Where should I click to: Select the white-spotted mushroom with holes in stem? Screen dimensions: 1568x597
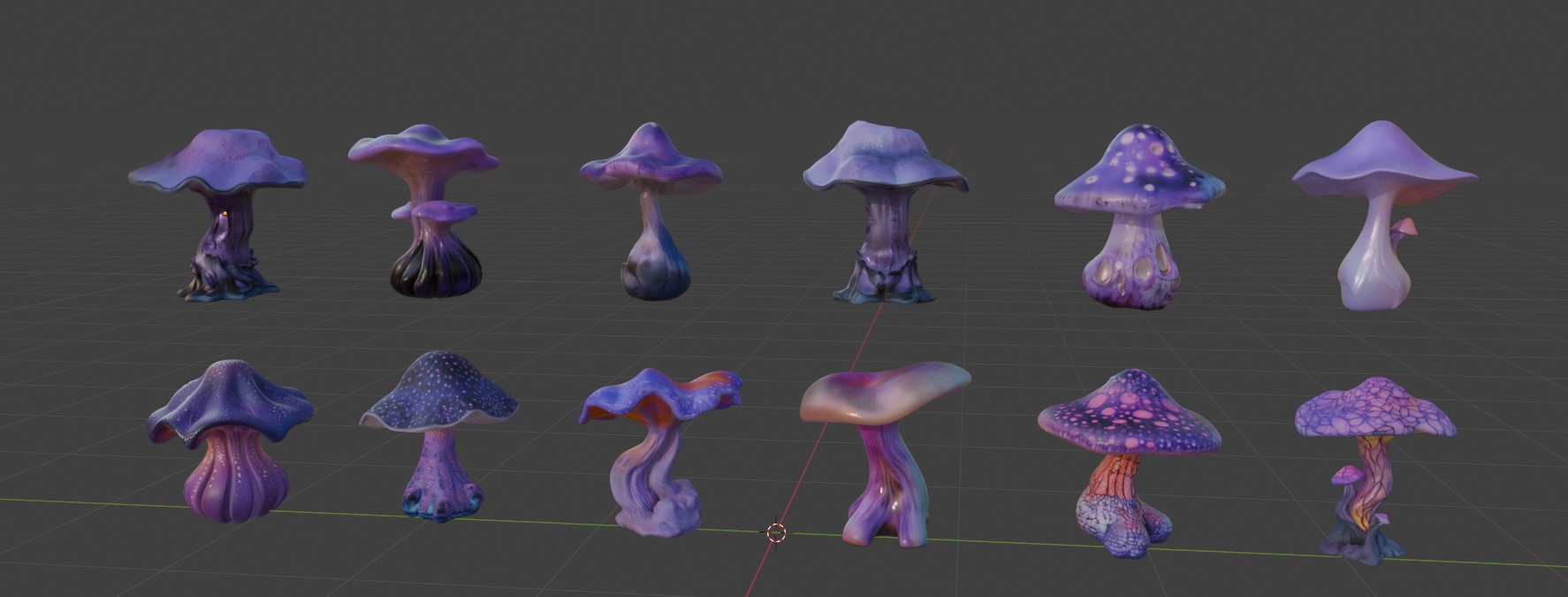1138,218
